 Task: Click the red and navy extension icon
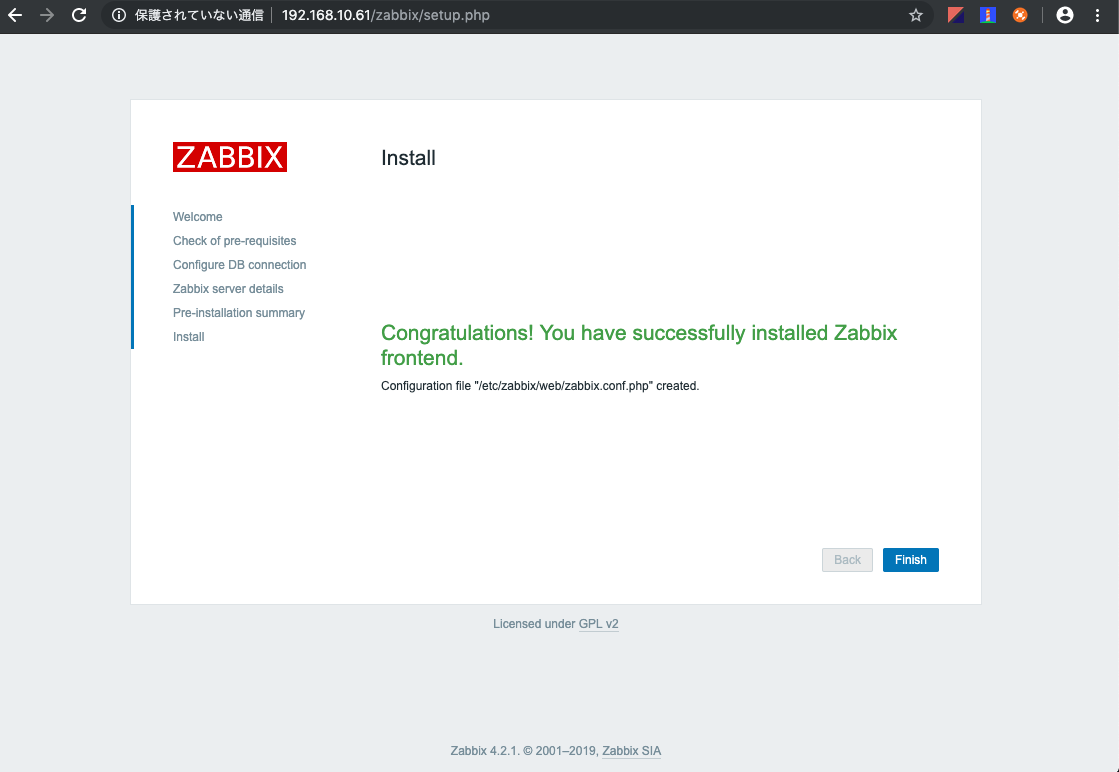[954, 15]
